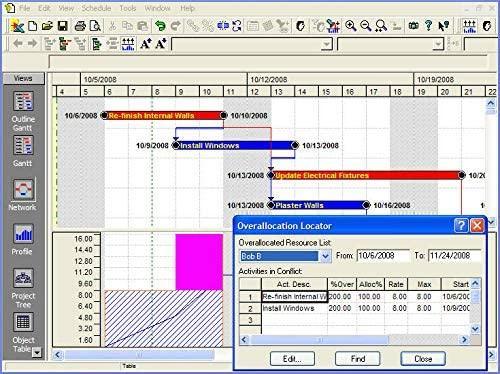Click the Zoom In magnifier
Viewport: 500px width, 374px height.
point(351,26)
